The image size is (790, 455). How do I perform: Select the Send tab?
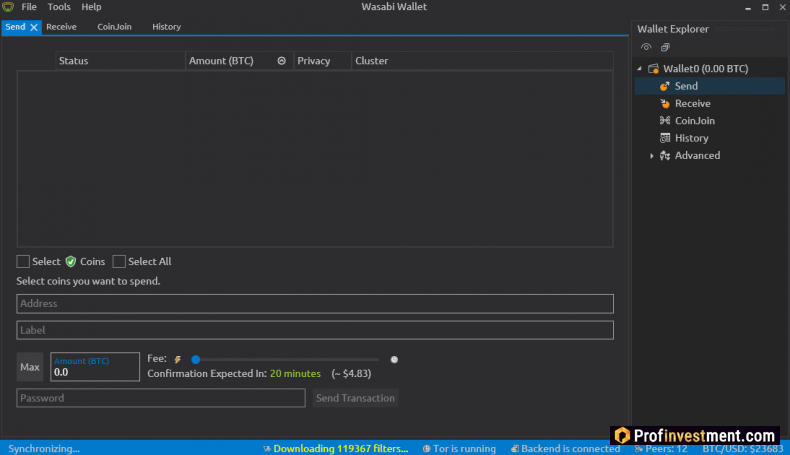(15, 27)
